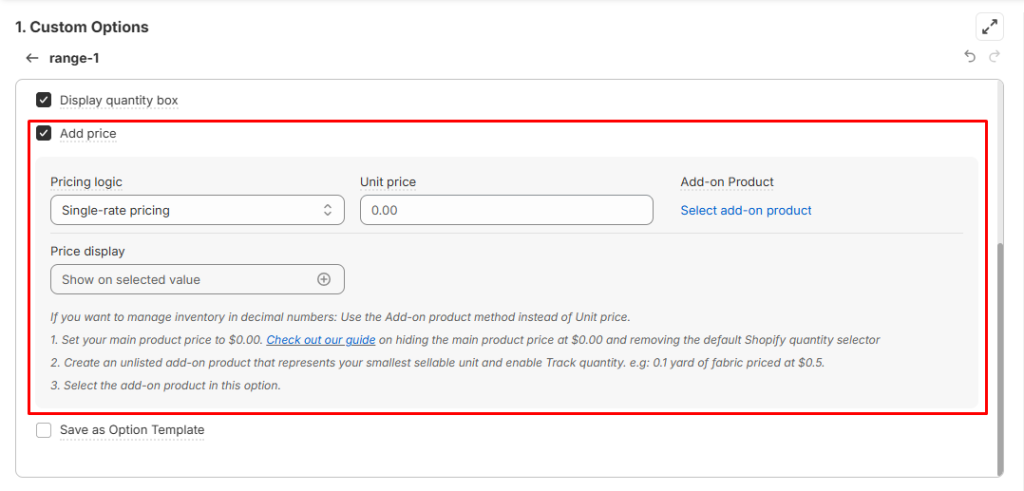
Task: Go back using the arrow beside range-1
Action: [x=32, y=58]
